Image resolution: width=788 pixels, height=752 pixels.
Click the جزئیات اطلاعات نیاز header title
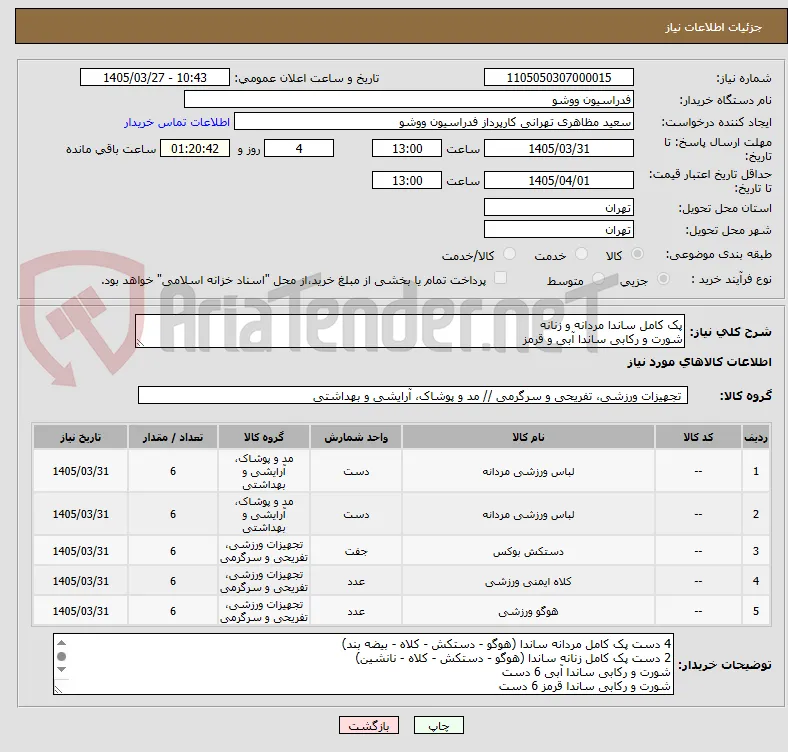714,27
